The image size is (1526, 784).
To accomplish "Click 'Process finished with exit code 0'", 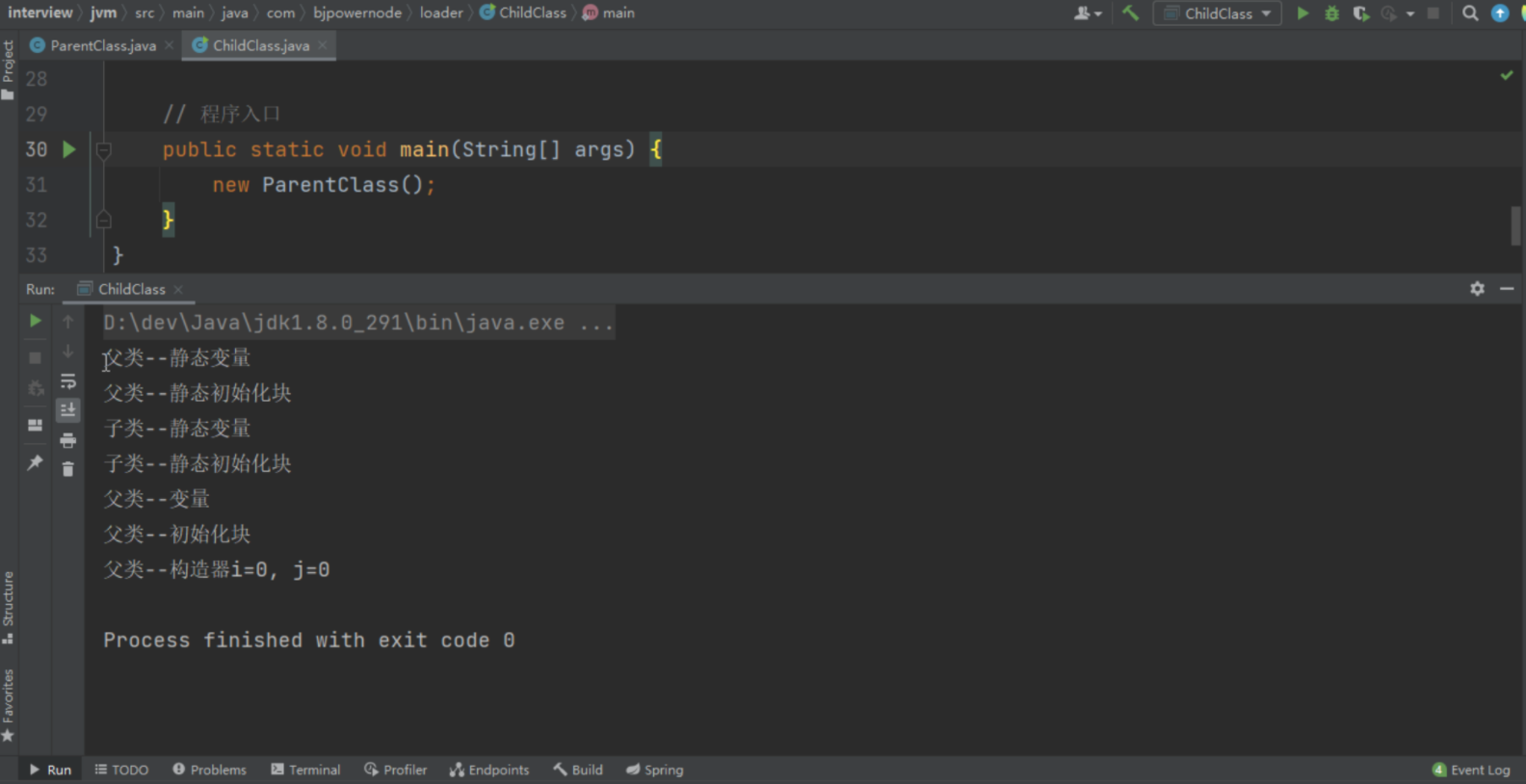I will tap(309, 640).
